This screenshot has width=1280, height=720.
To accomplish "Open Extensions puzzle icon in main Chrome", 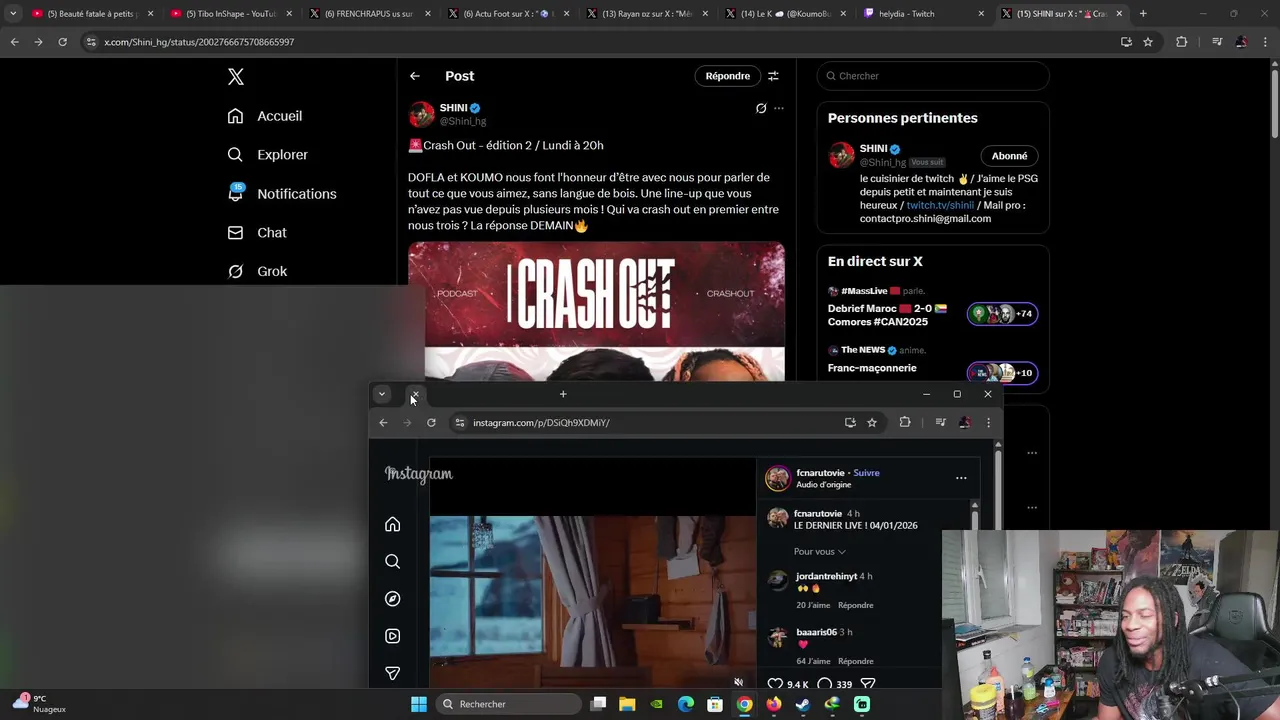I will [1182, 42].
